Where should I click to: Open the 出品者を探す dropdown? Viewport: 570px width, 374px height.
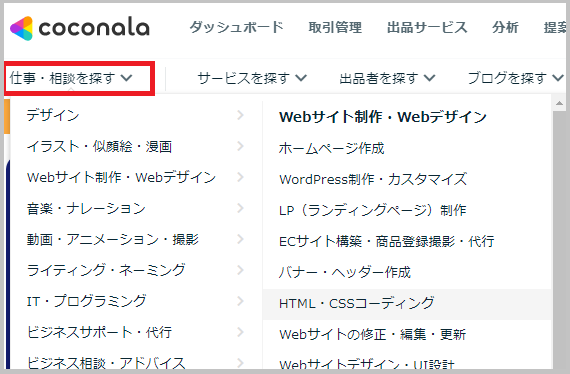(387, 78)
